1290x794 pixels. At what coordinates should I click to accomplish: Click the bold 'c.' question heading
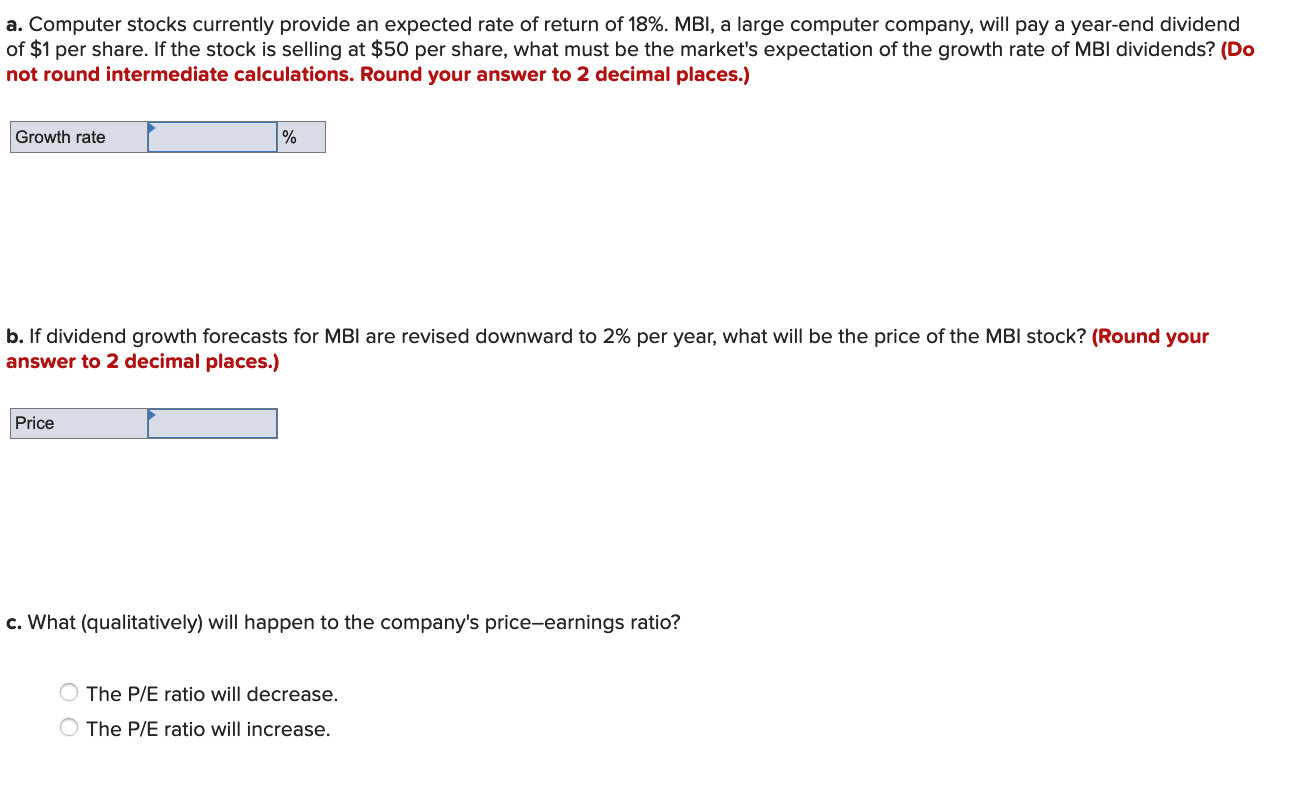pos(14,622)
